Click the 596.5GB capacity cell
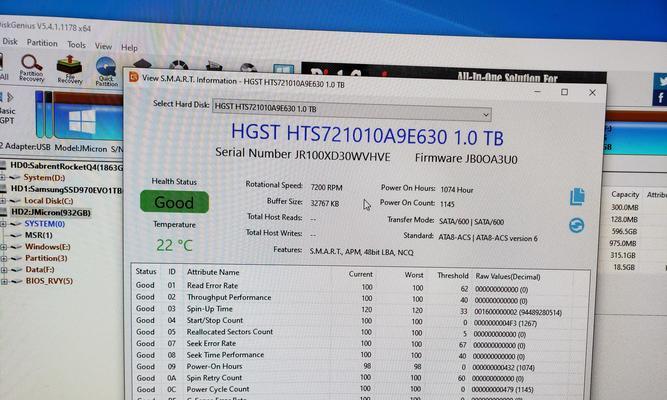This screenshot has height=400, width=667. point(624,231)
